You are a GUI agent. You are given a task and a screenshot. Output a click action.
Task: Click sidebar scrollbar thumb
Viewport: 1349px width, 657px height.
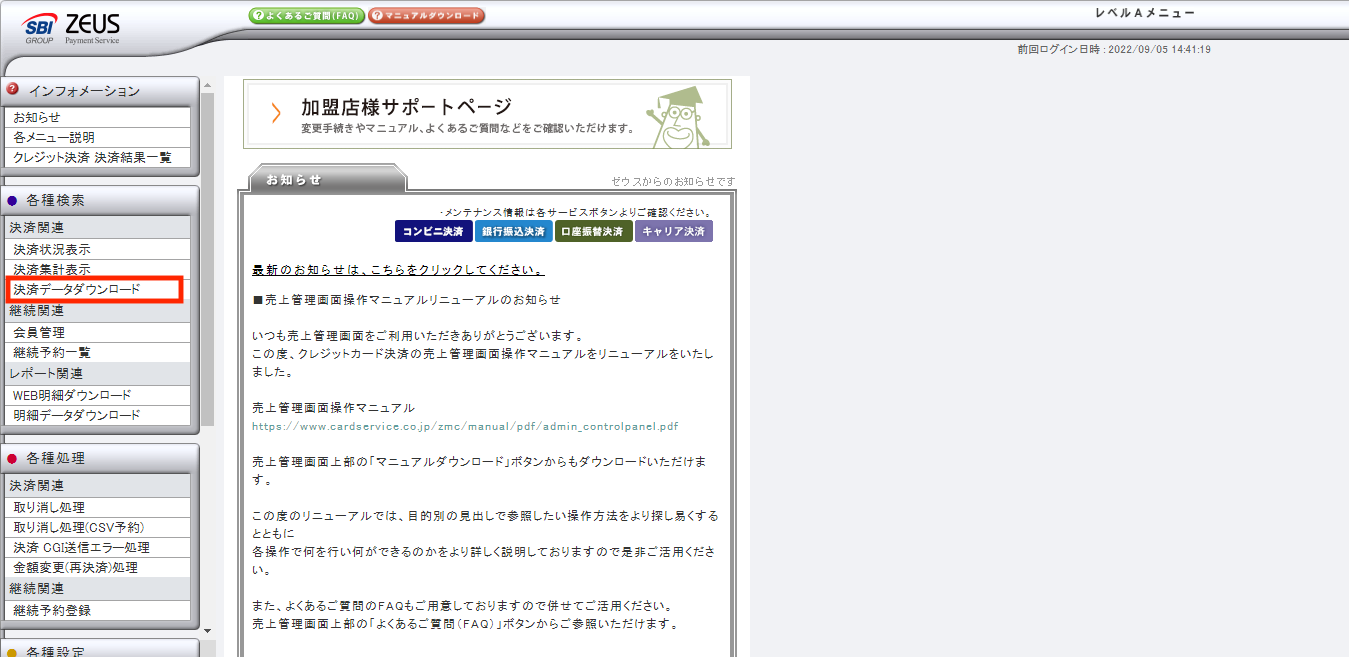point(208,260)
